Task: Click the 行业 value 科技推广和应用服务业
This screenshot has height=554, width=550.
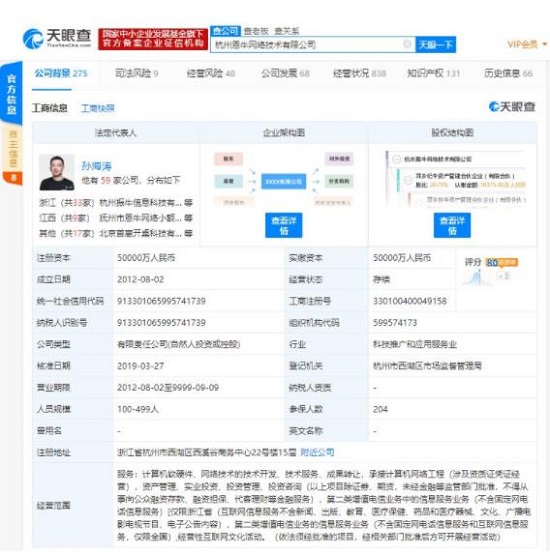Action: click(415, 344)
